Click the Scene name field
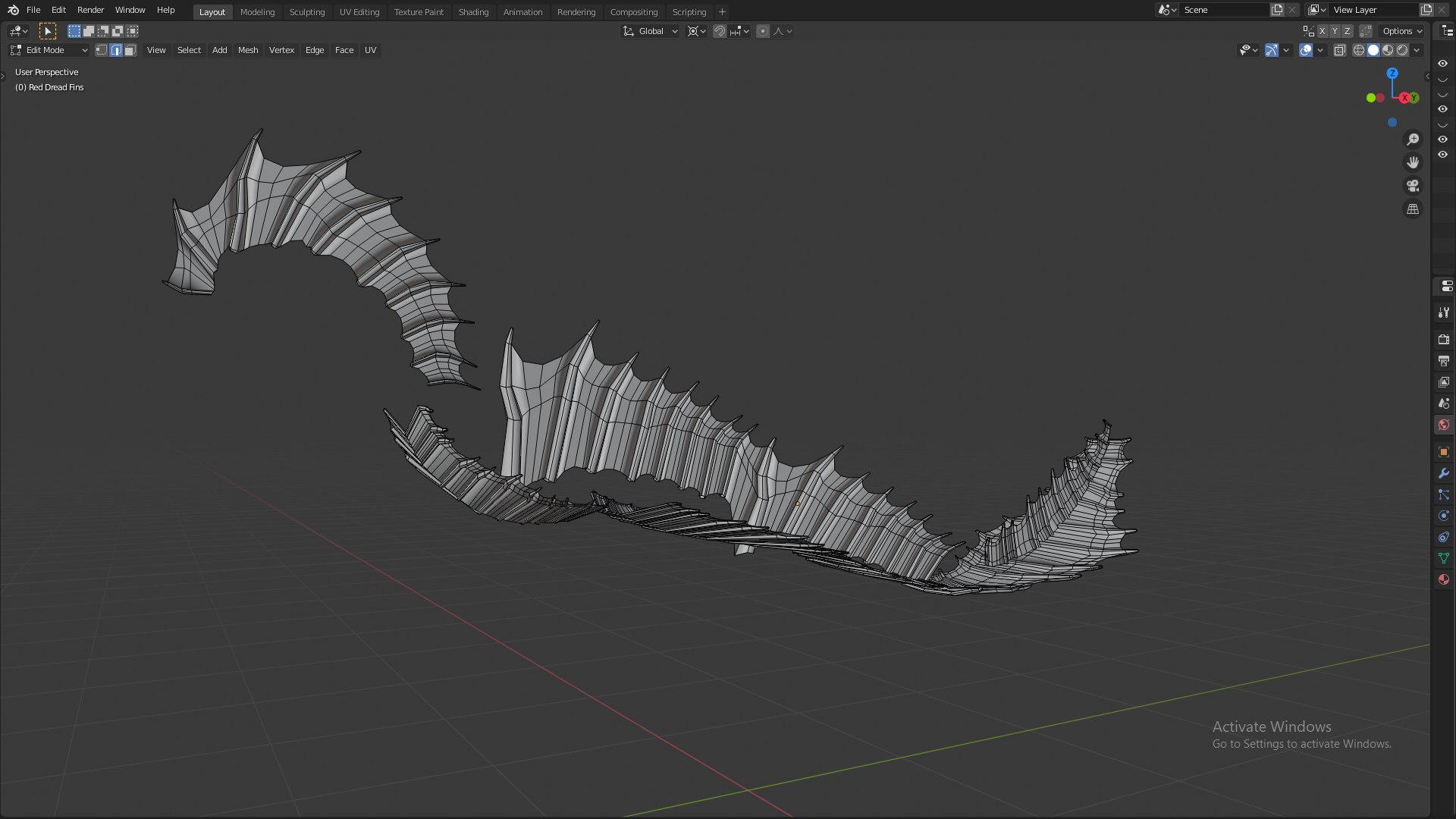Screen dimensions: 1456x819 click(x=1224, y=10)
